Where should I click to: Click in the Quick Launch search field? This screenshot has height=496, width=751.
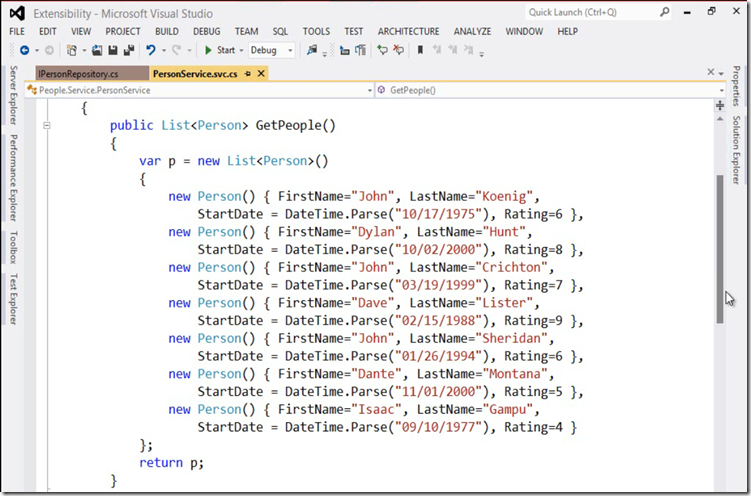(592, 12)
